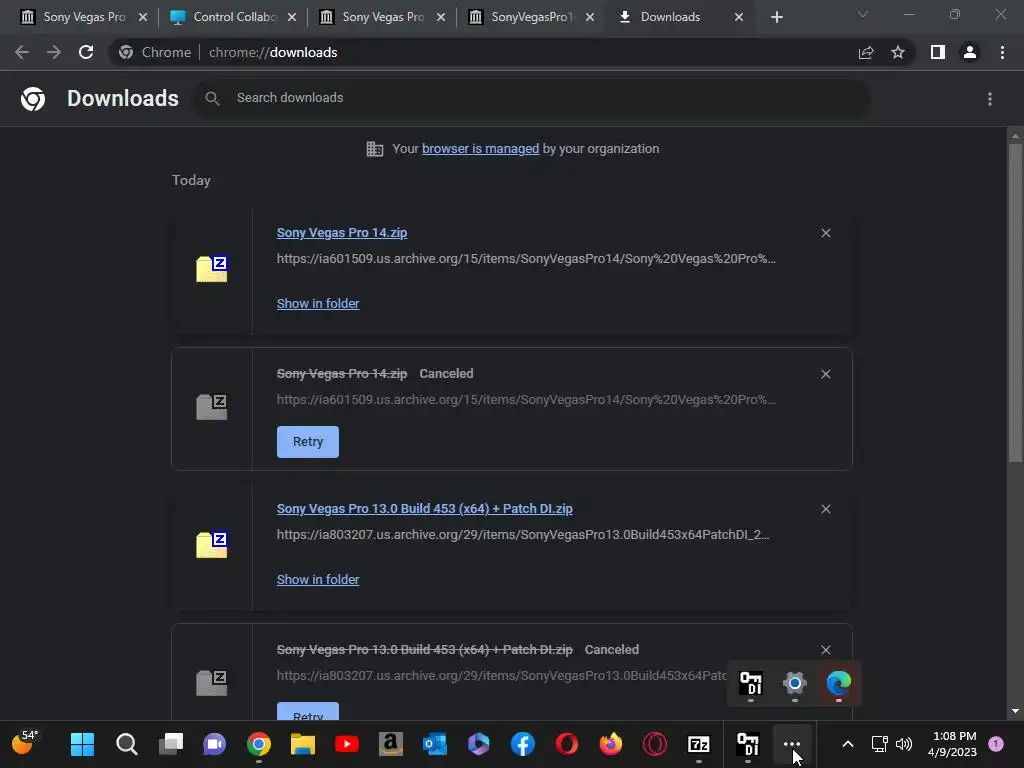1024x768 pixels.
Task: Open Chrome from the taskbar
Action: click(259, 744)
